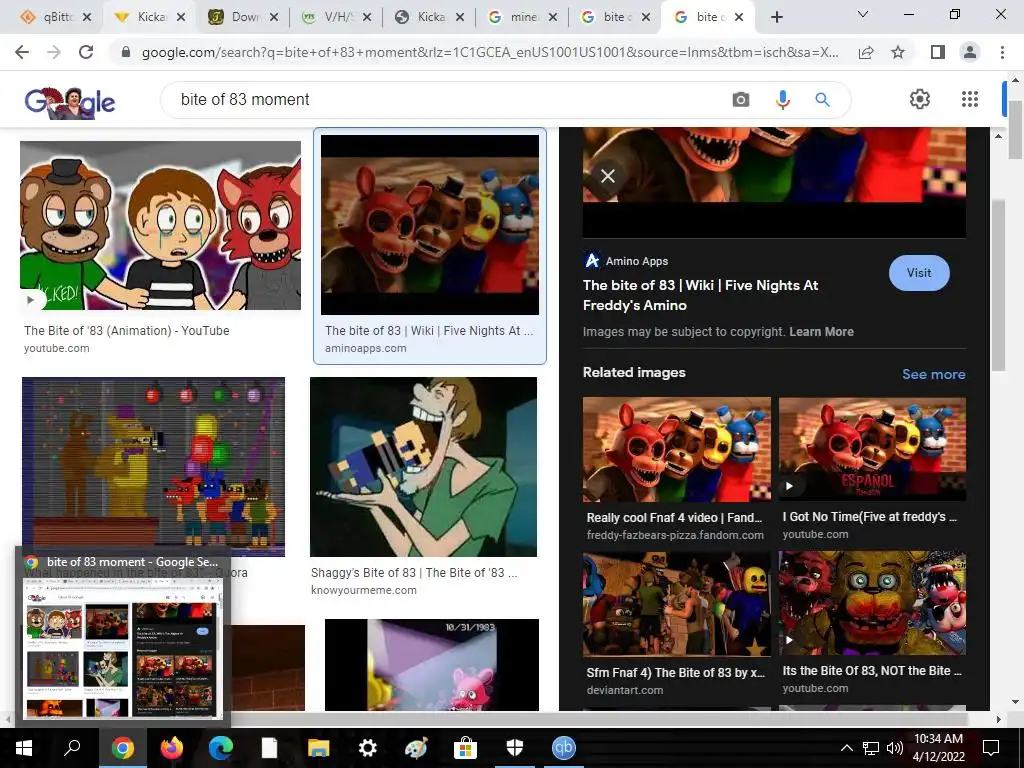Show hidden system tray icons
Viewport: 1024px width, 768px height.
click(846, 748)
